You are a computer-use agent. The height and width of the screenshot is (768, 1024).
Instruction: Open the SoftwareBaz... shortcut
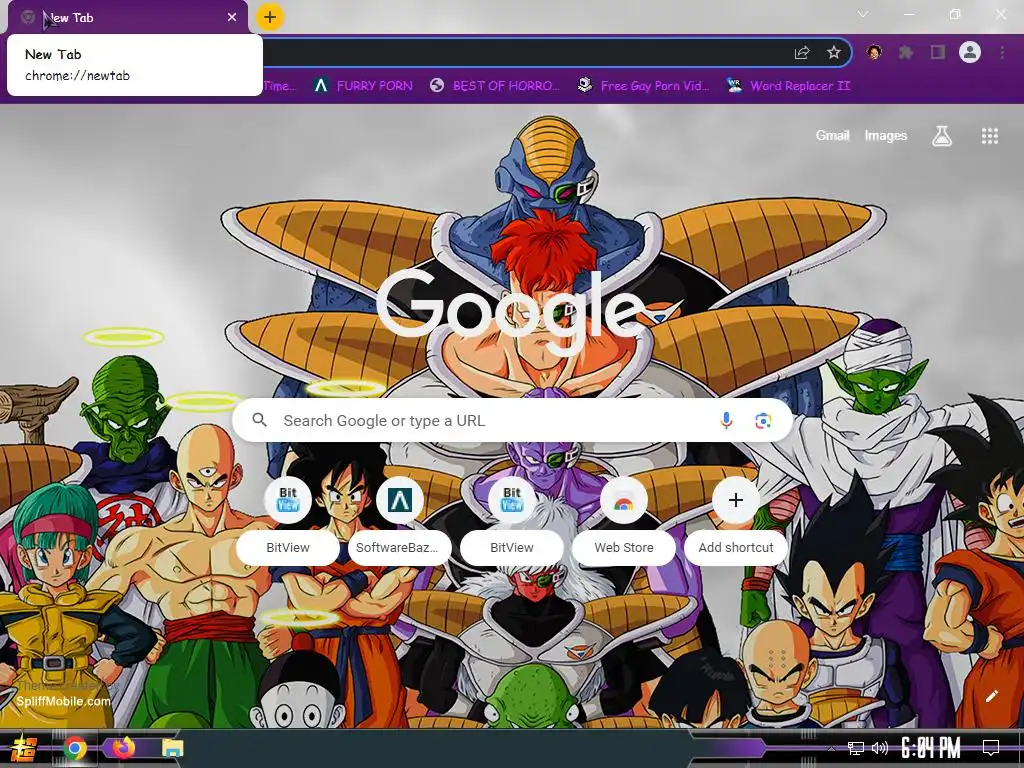pyautogui.click(x=400, y=519)
